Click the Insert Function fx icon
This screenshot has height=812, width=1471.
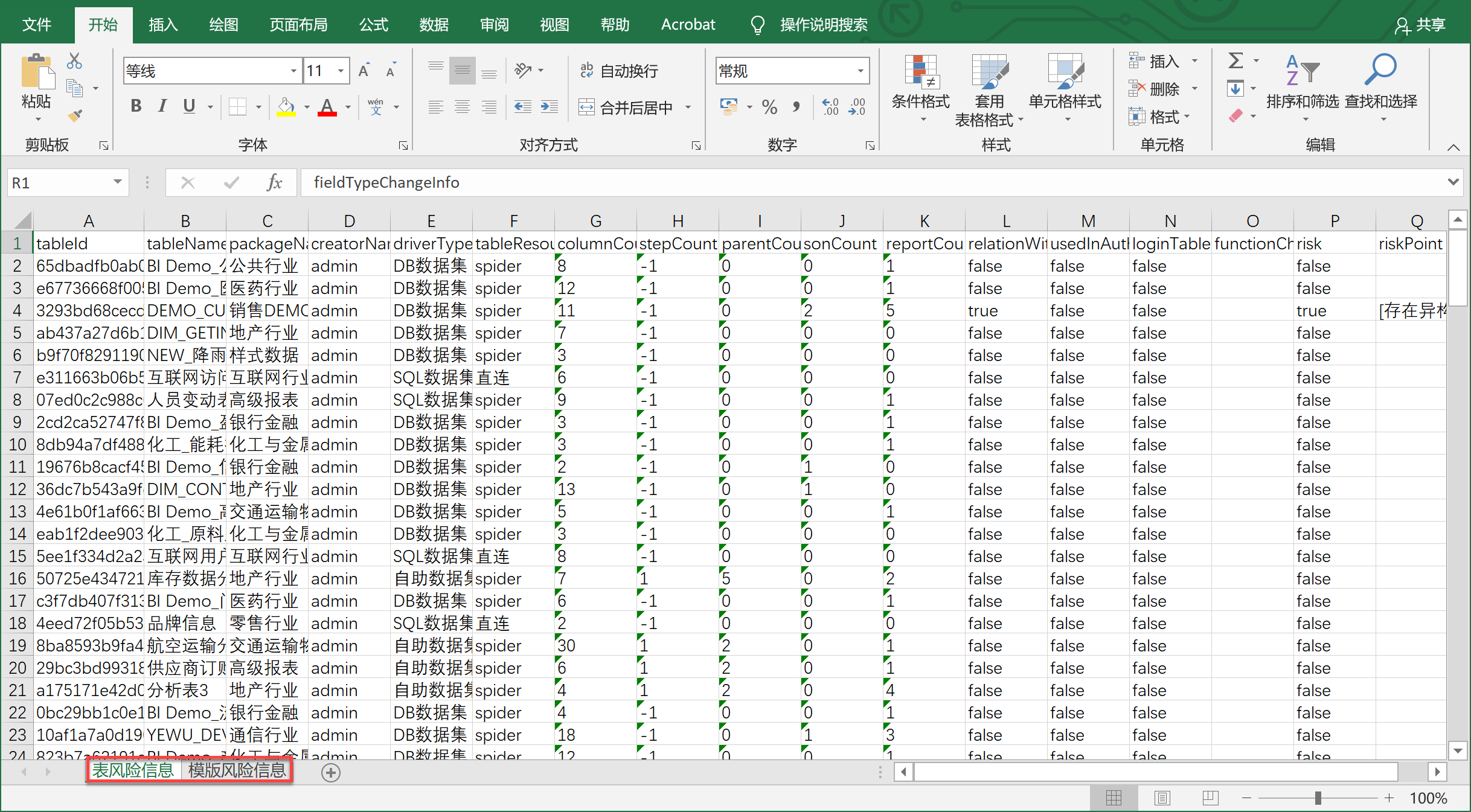(x=274, y=182)
